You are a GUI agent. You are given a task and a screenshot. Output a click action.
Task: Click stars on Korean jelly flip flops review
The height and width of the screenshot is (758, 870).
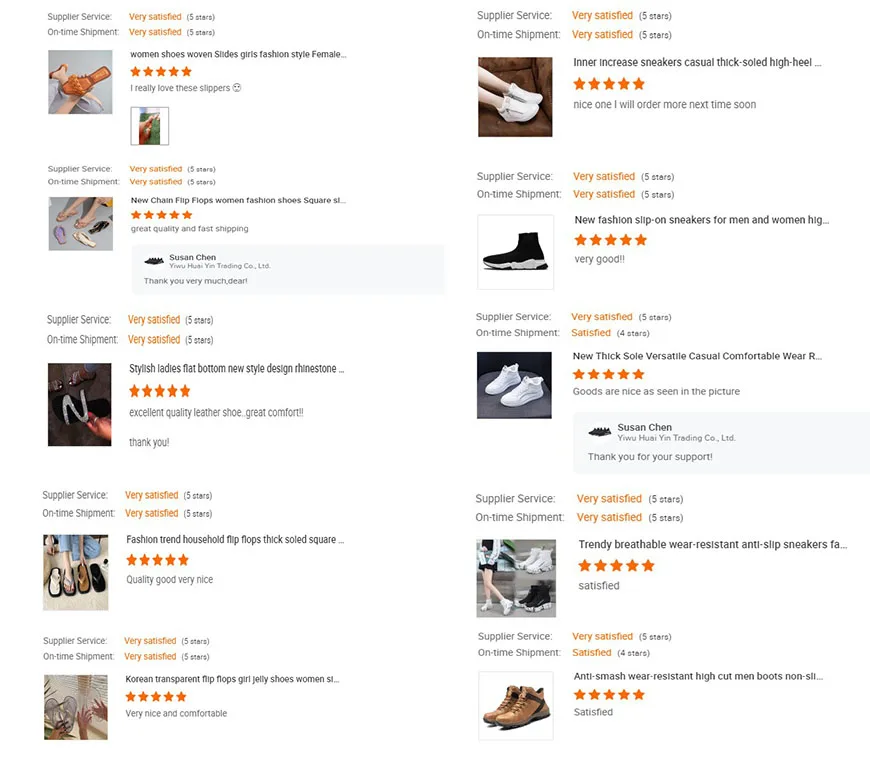(x=155, y=696)
